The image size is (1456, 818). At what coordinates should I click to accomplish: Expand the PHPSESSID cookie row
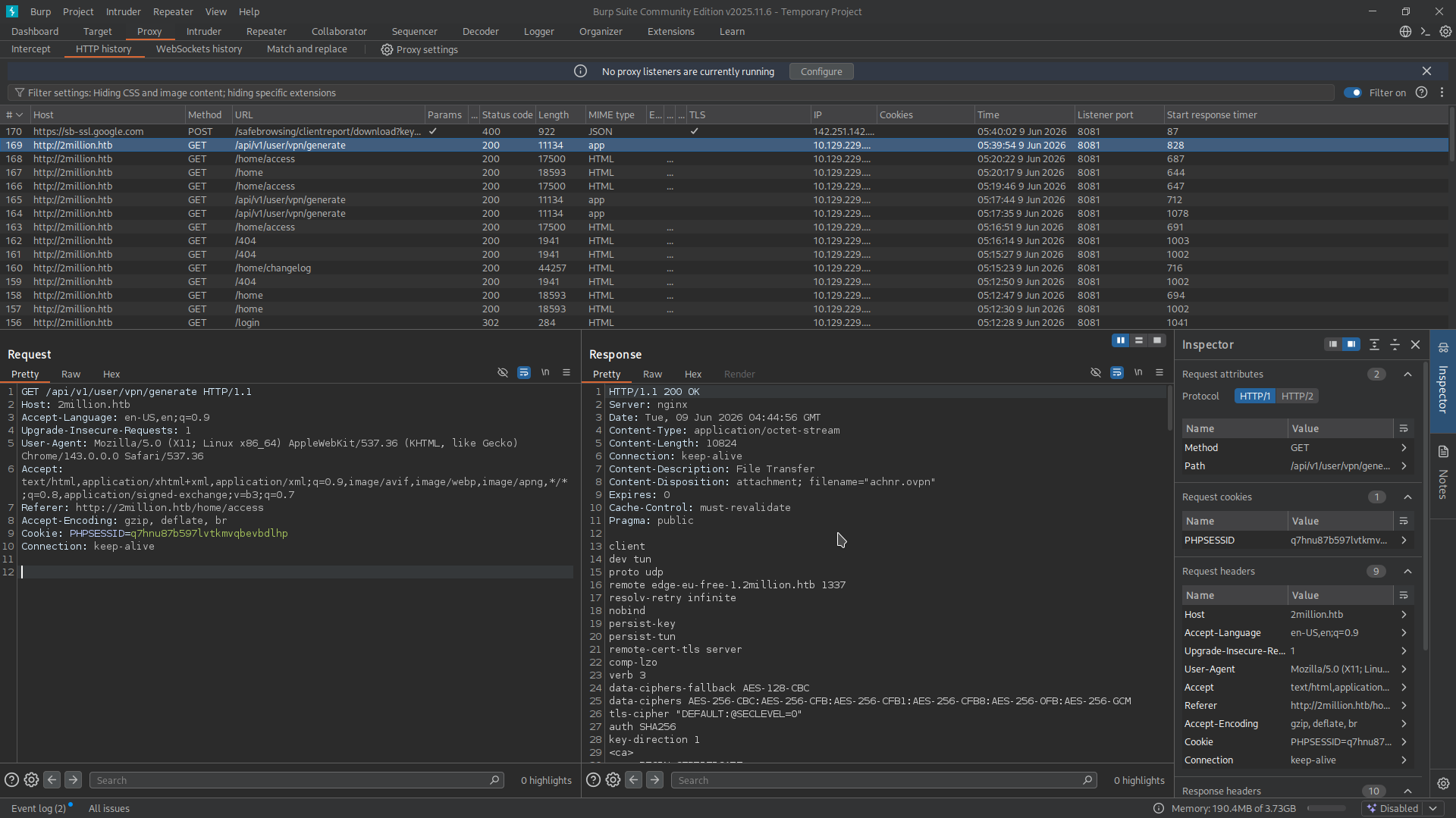coord(1404,541)
